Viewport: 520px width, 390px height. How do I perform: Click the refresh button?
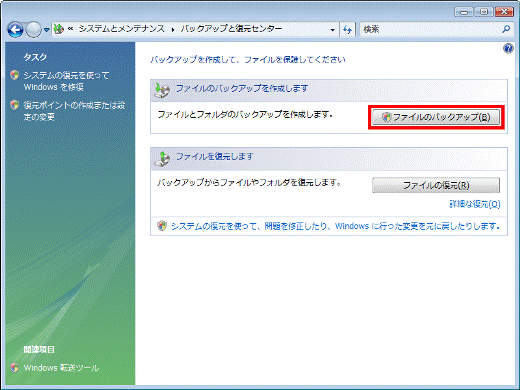tap(347, 30)
